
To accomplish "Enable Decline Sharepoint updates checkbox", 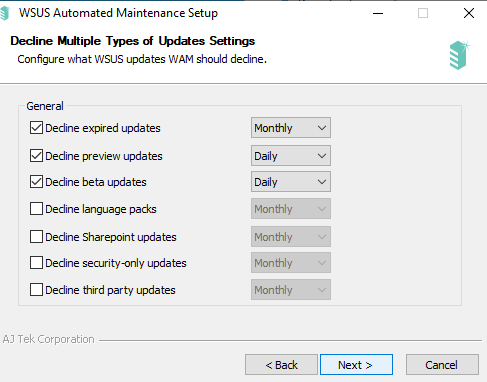I will [x=36, y=237].
